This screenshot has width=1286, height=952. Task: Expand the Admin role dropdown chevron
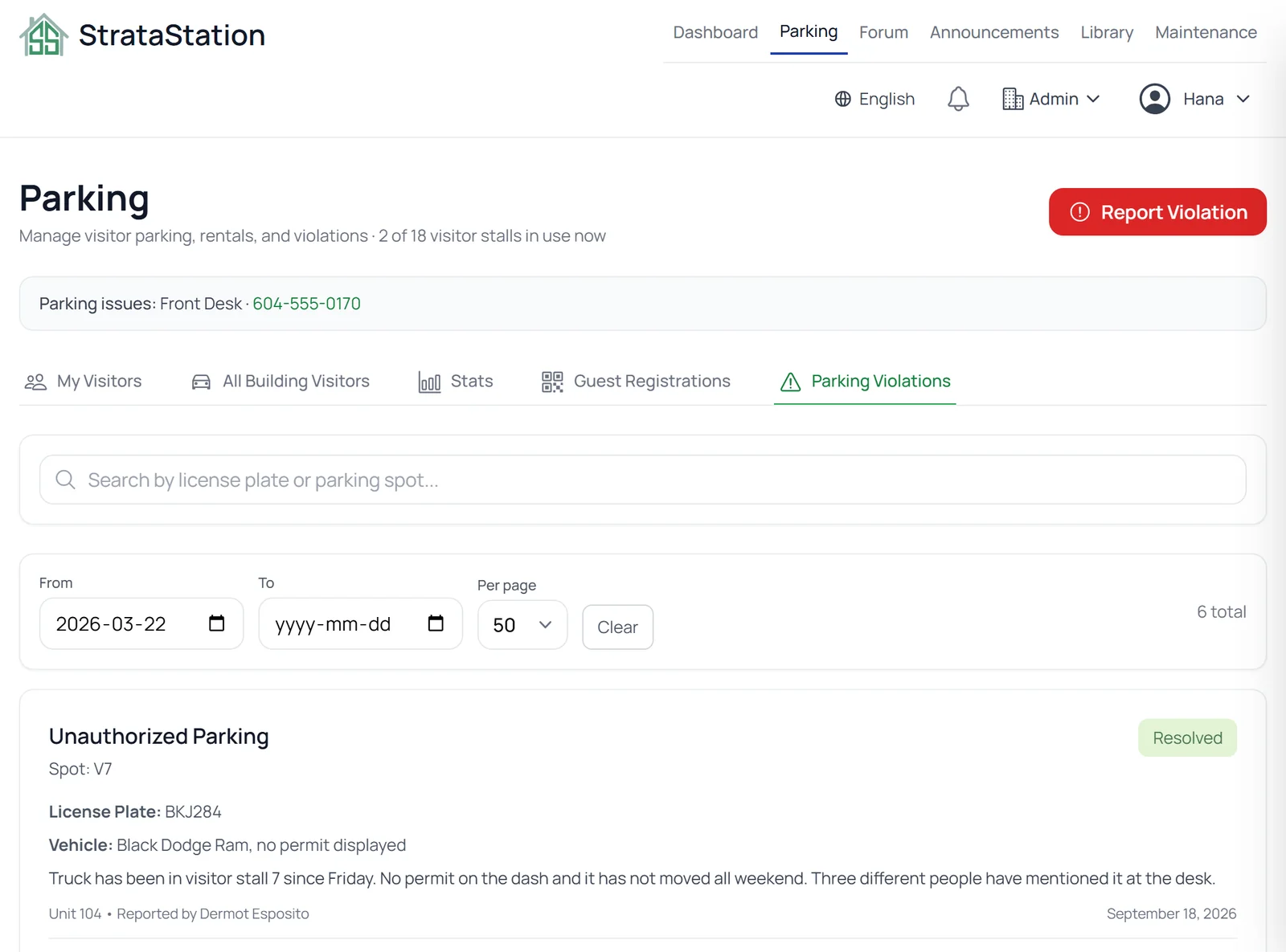point(1093,99)
